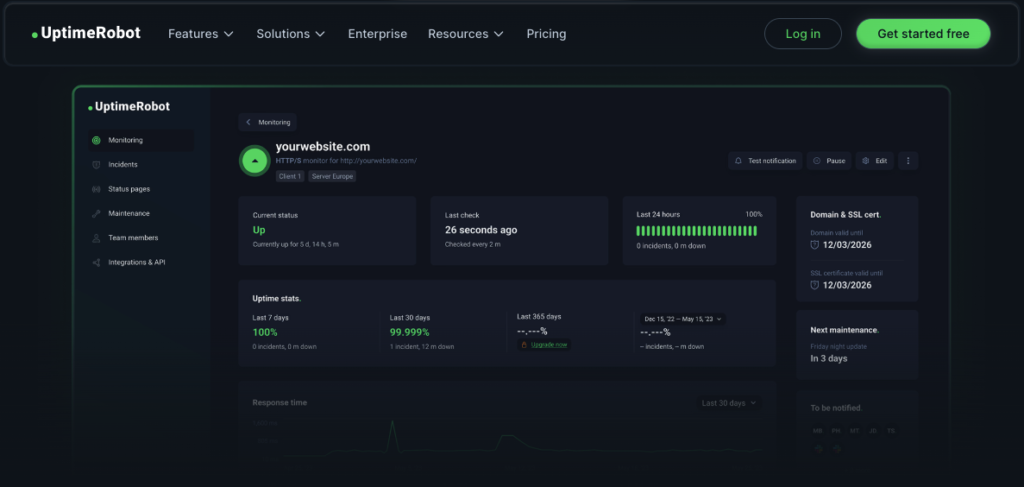Select the Client 1 tag

click(x=290, y=176)
